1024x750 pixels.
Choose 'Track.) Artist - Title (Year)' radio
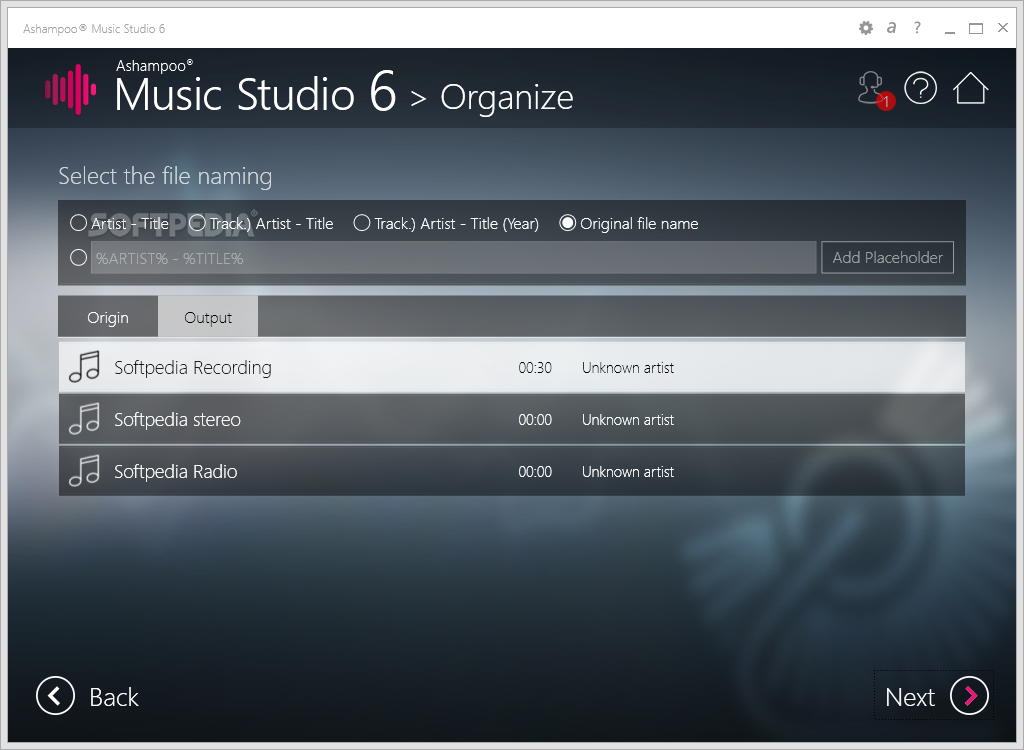click(362, 223)
